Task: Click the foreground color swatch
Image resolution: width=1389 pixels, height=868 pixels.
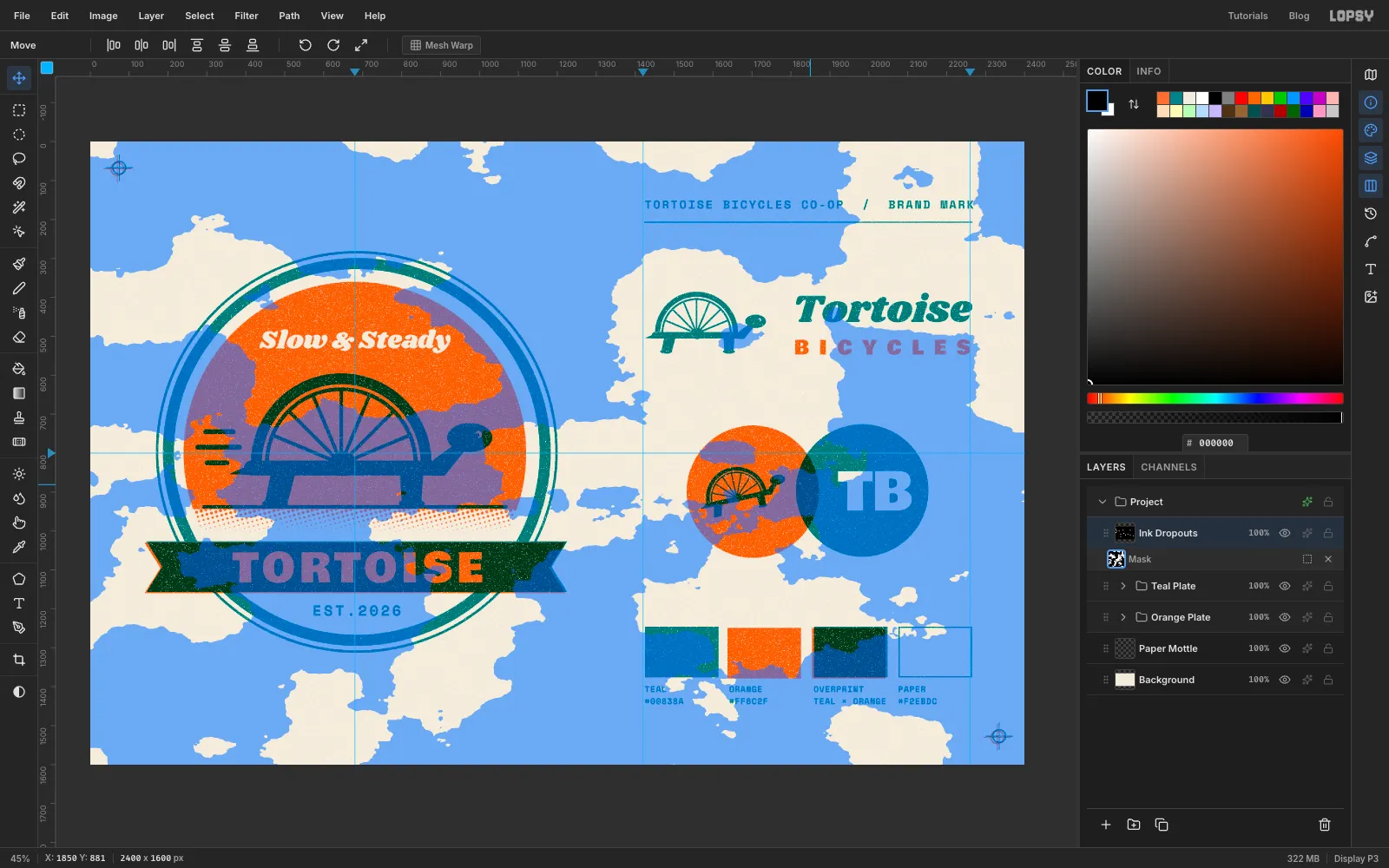Action: click(1097, 101)
